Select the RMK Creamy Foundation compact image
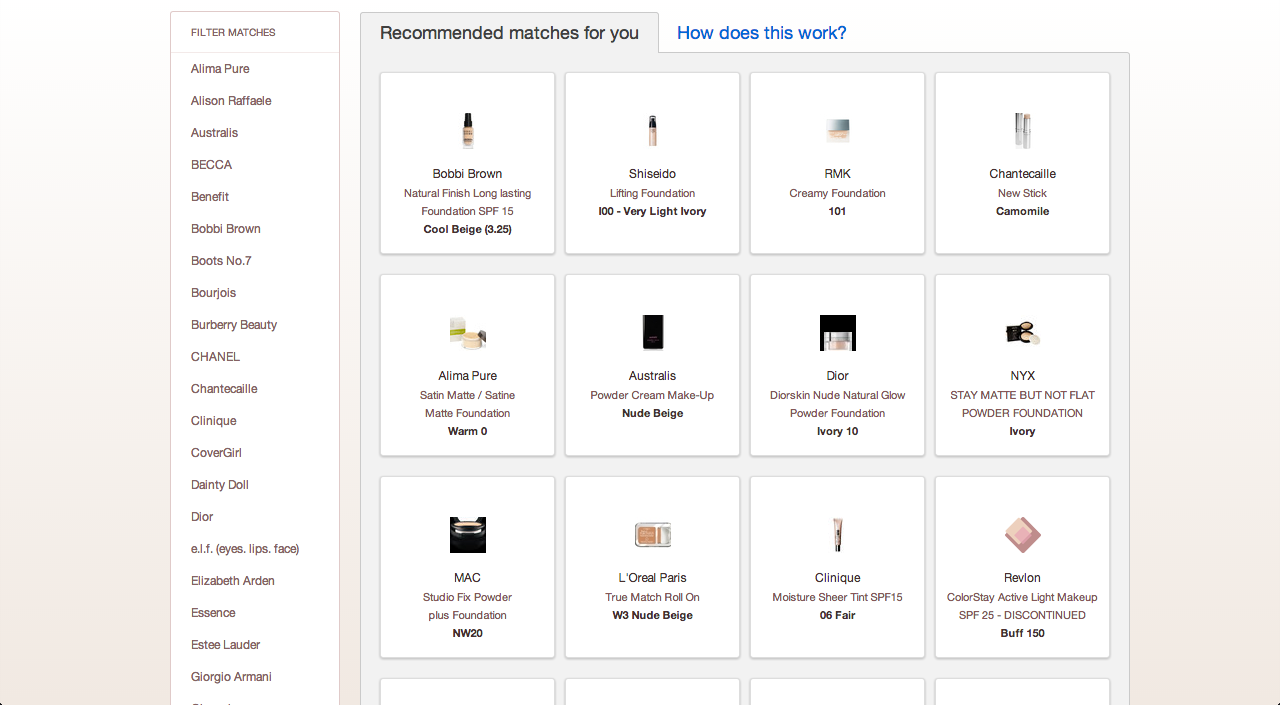The image size is (1280, 705). [837, 131]
